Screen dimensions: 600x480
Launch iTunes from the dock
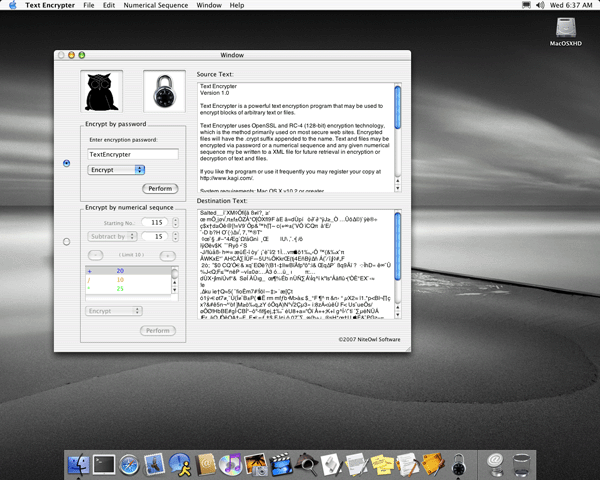click(x=230, y=464)
